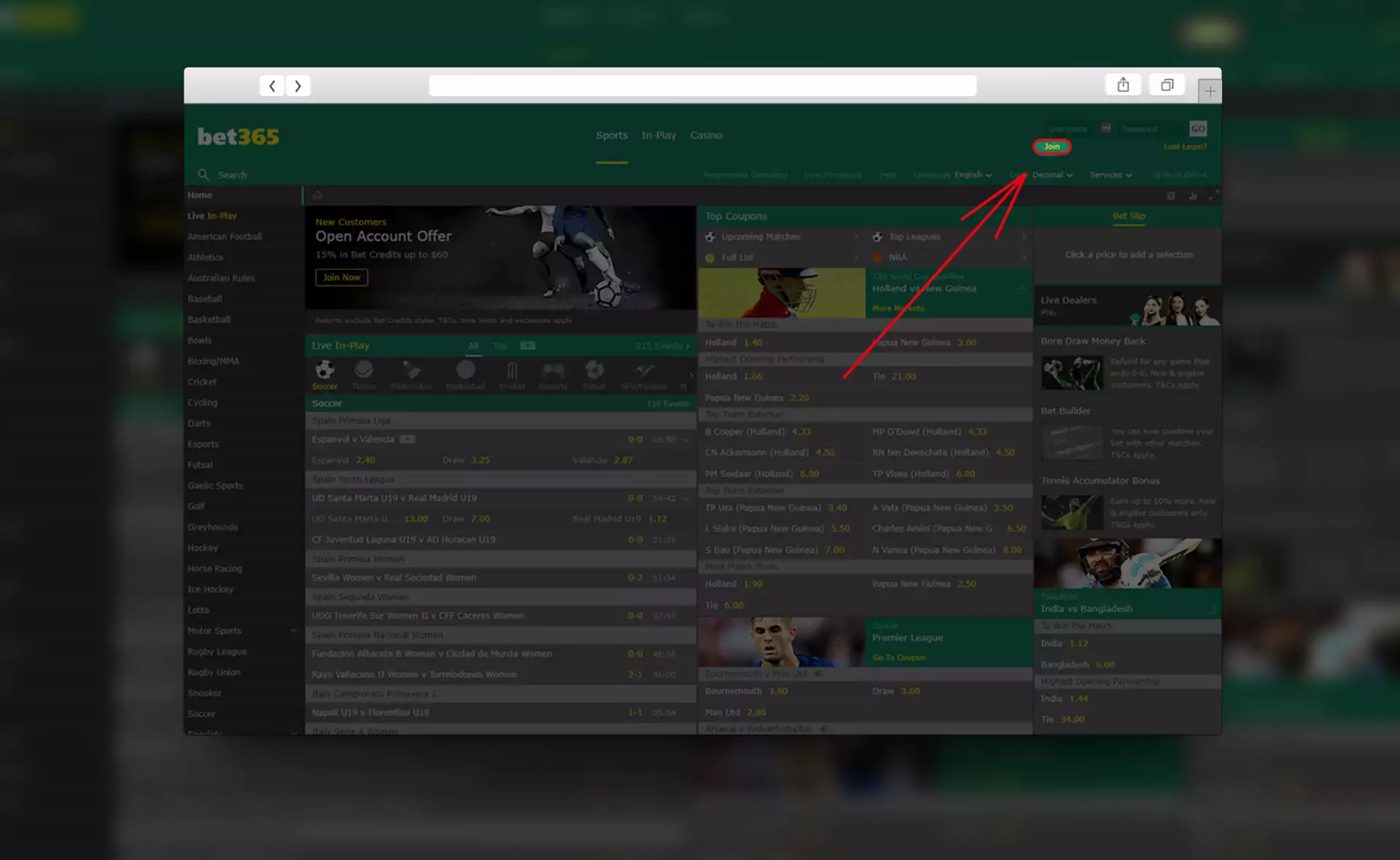This screenshot has width=1400, height=860.
Task: Click the search magnifier icon
Action: 203,175
